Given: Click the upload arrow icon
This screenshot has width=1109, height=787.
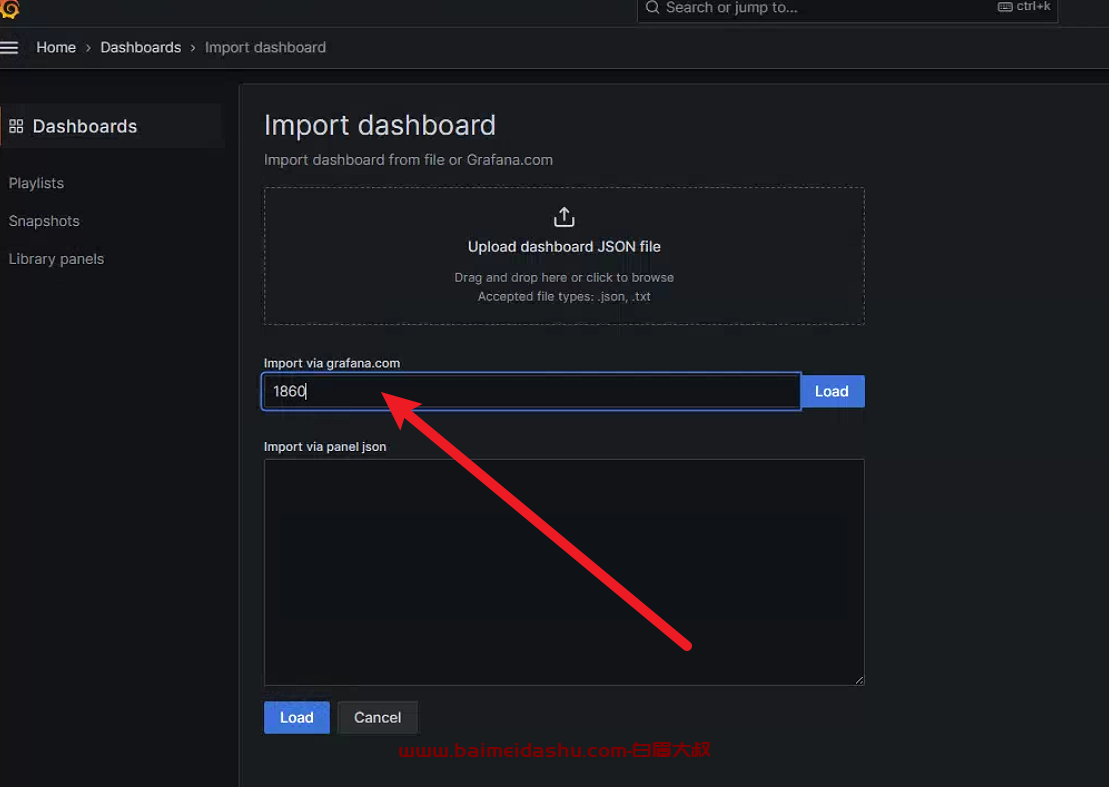Looking at the screenshot, I should coord(564,217).
